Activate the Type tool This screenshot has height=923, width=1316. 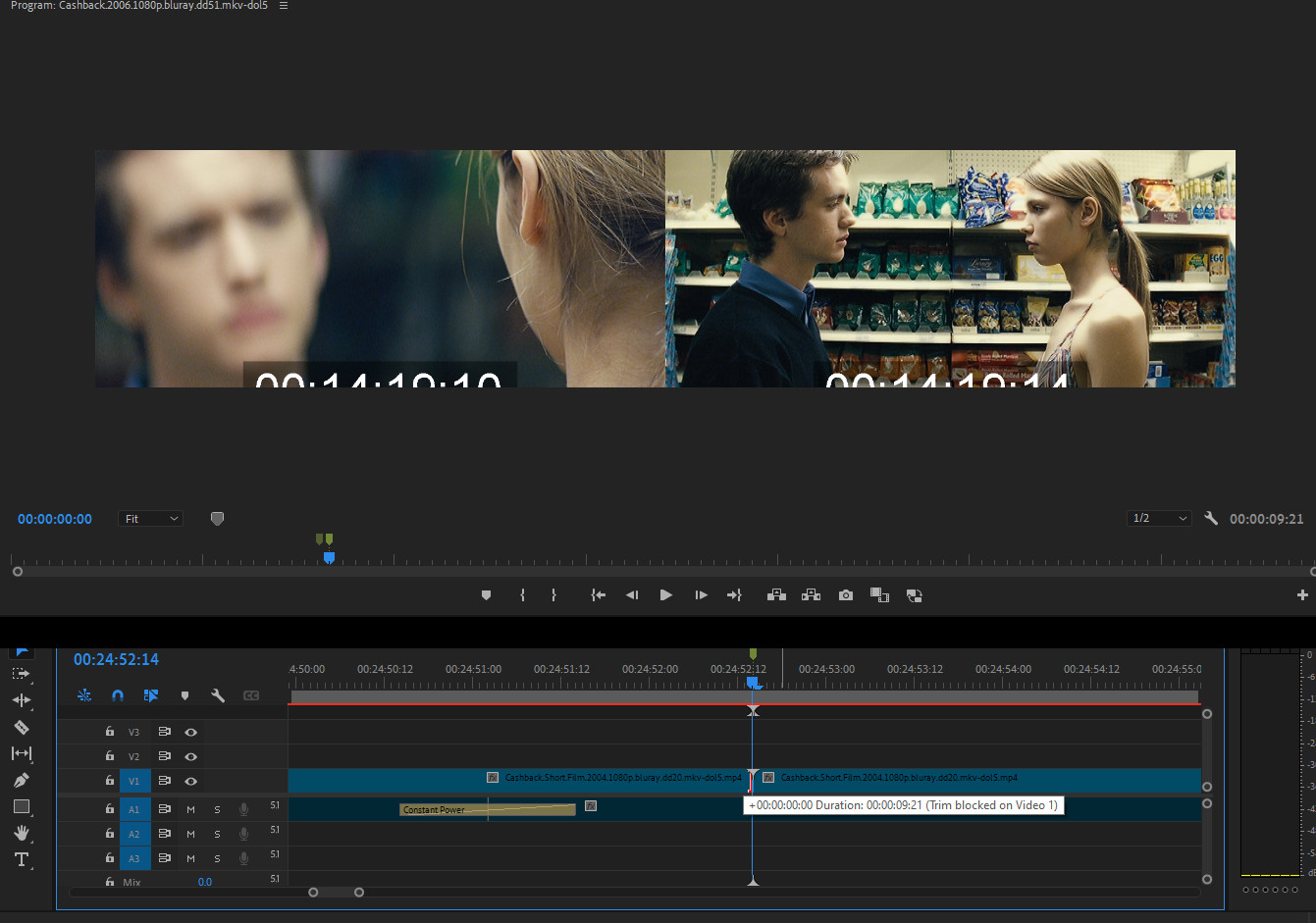pyautogui.click(x=21, y=859)
